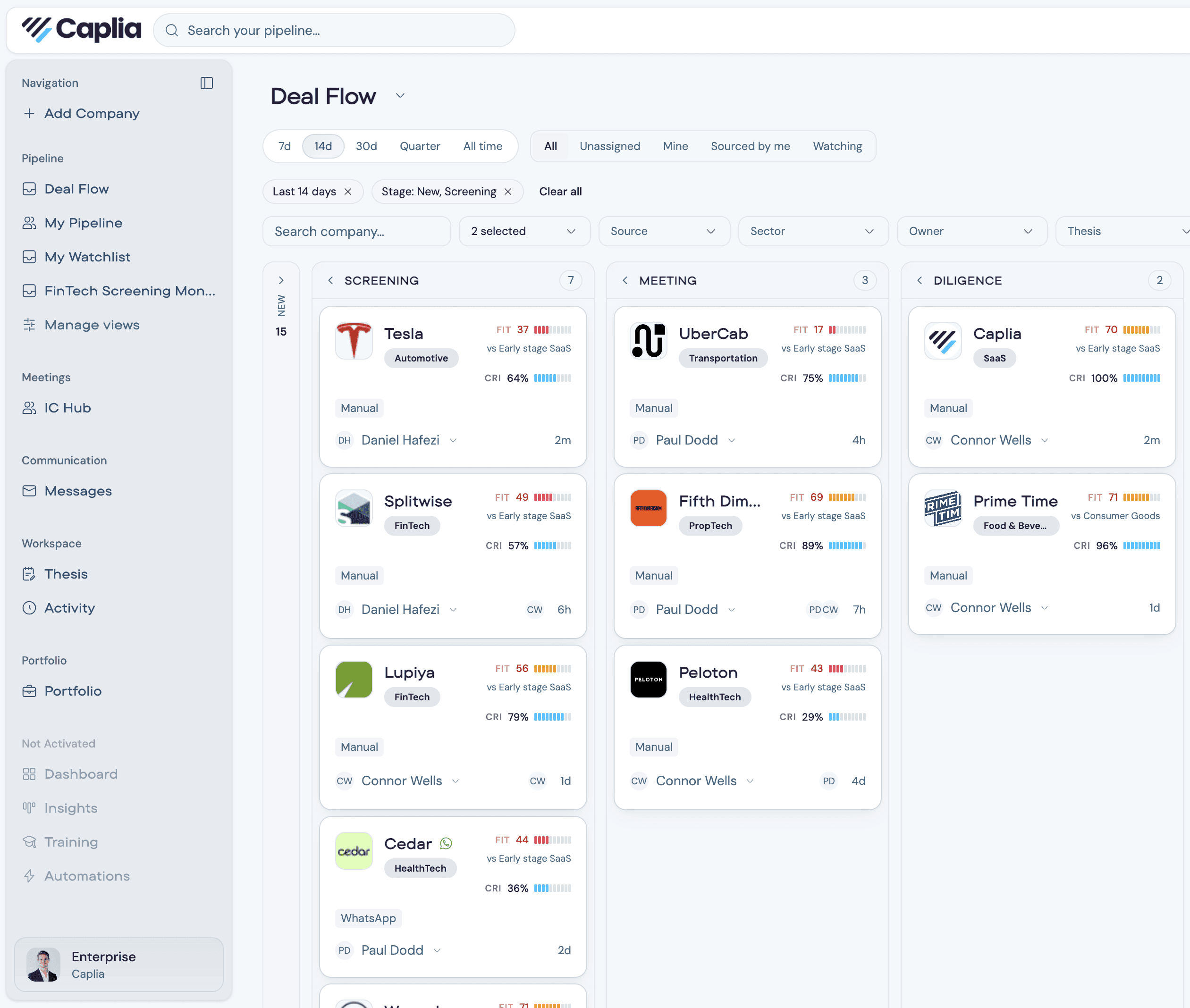Image resolution: width=1190 pixels, height=1008 pixels.
Task: Click the Search company input
Action: [357, 231]
